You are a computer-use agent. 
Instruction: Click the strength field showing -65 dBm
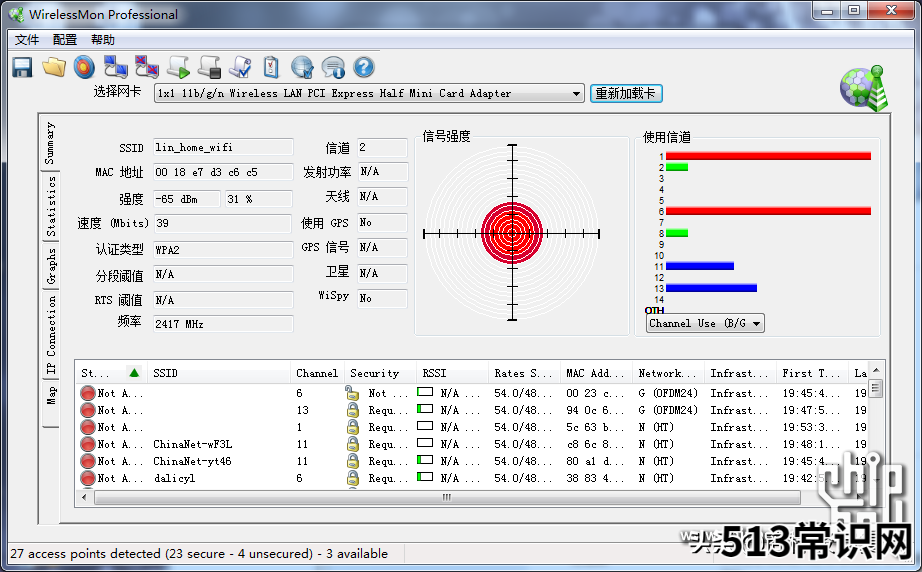187,199
